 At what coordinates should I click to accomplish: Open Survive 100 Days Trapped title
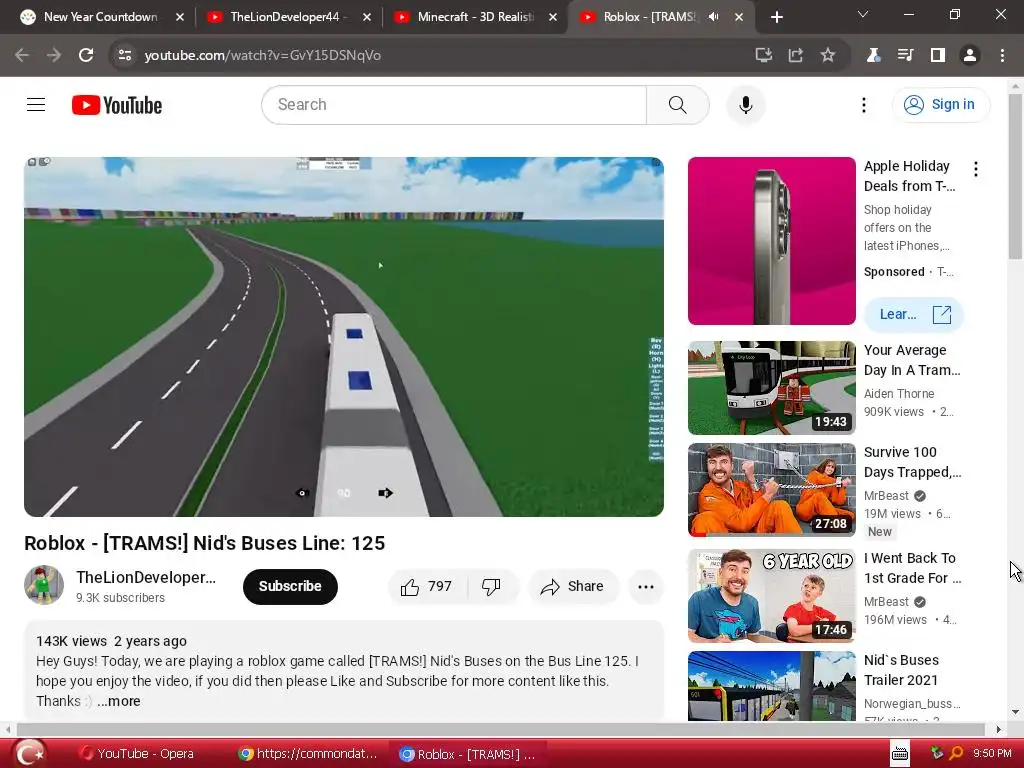(912, 462)
